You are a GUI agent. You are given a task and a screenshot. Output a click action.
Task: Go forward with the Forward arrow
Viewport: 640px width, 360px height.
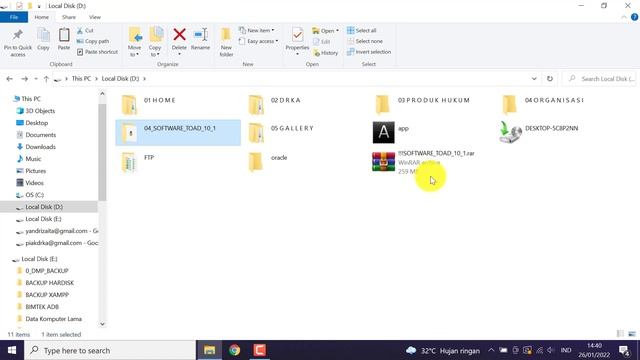click(24, 79)
